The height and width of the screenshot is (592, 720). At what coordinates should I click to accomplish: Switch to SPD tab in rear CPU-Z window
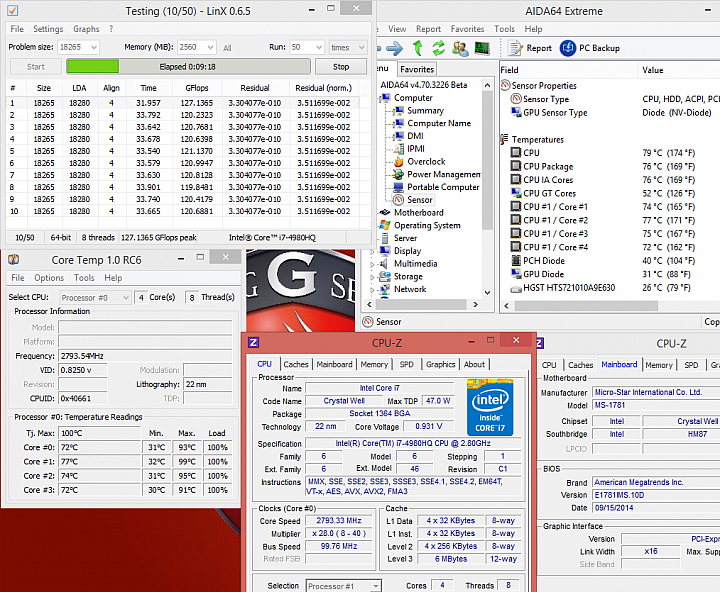point(691,365)
